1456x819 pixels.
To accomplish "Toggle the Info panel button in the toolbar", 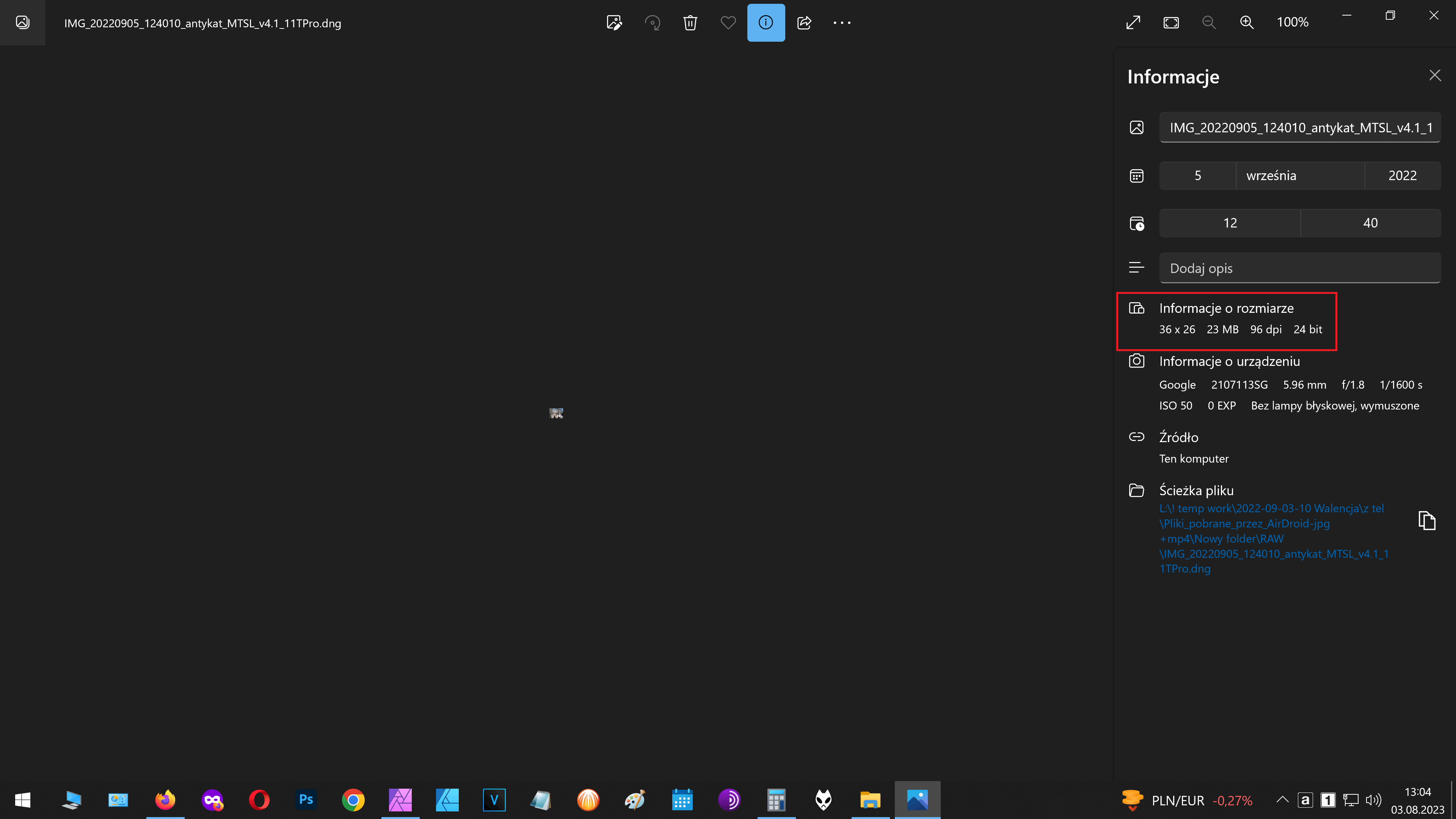I will click(x=766, y=23).
